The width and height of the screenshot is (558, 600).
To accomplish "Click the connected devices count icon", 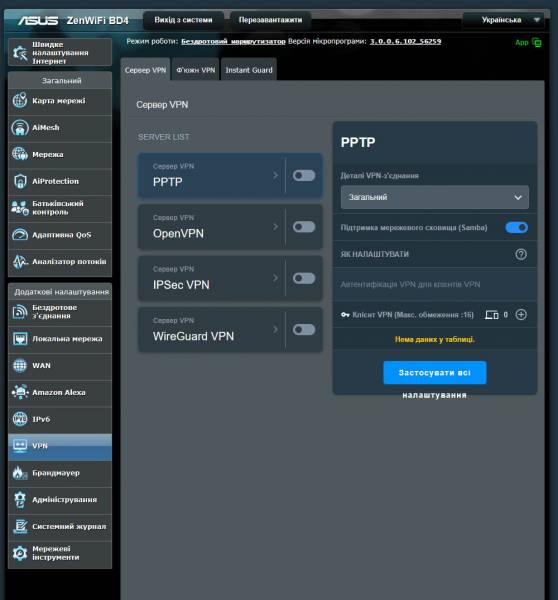I will (x=492, y=315).
